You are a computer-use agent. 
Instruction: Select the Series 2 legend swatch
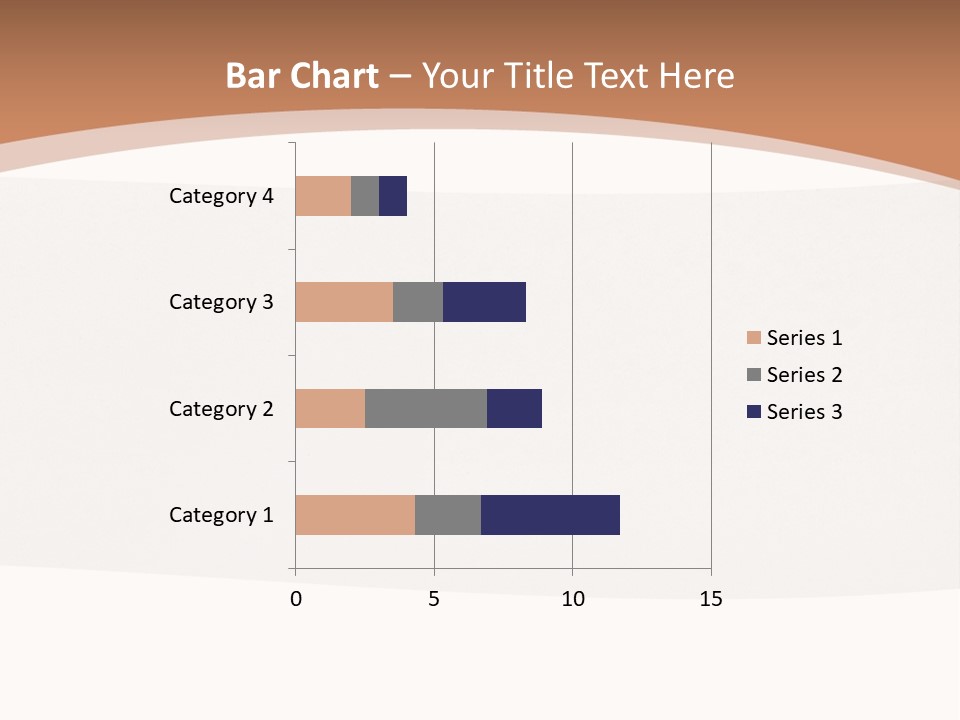click(754, 374)
